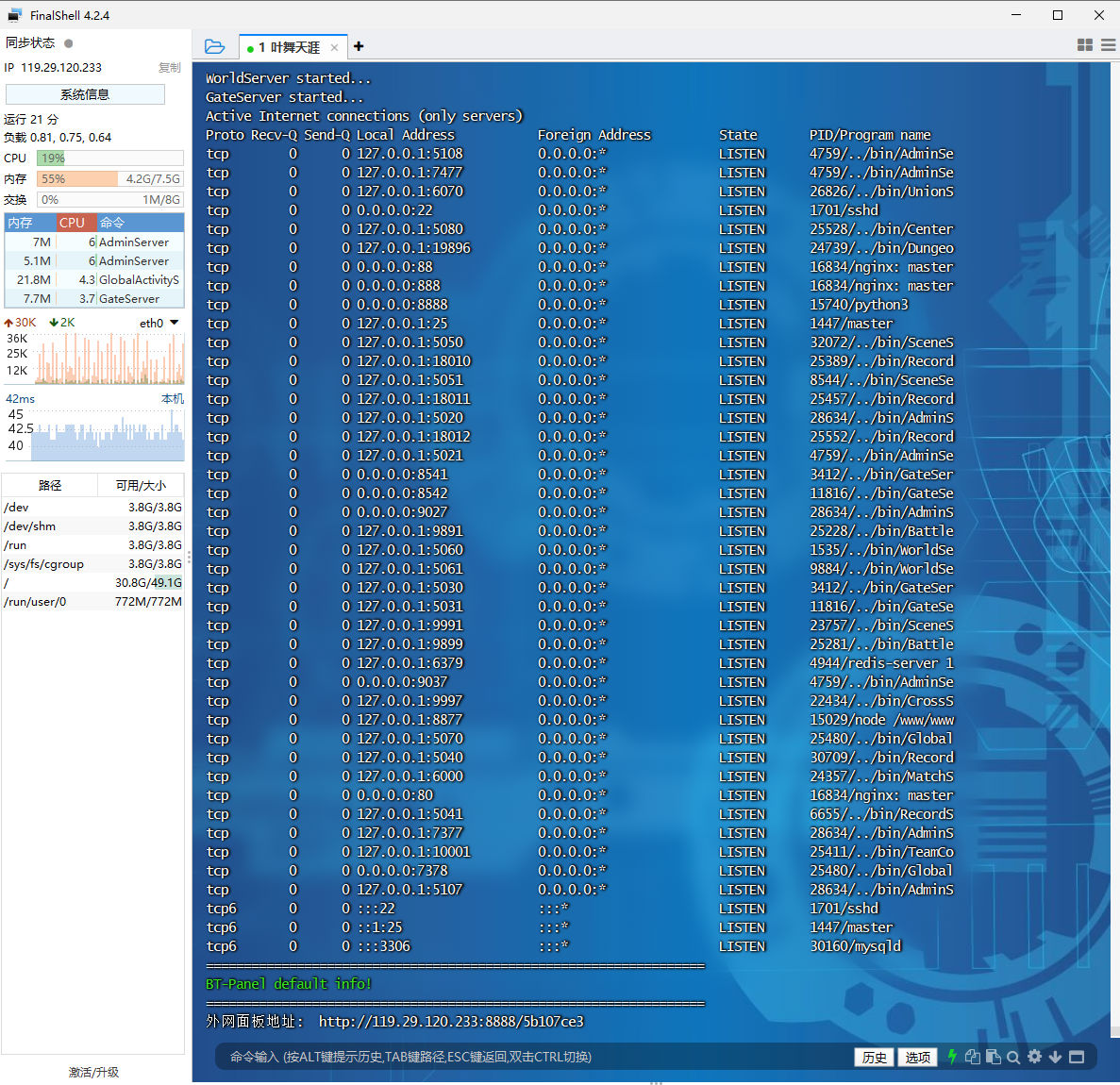
Task: Click the 负载 0.81, 0.75, 0.64 text
Action: point(58,137)
